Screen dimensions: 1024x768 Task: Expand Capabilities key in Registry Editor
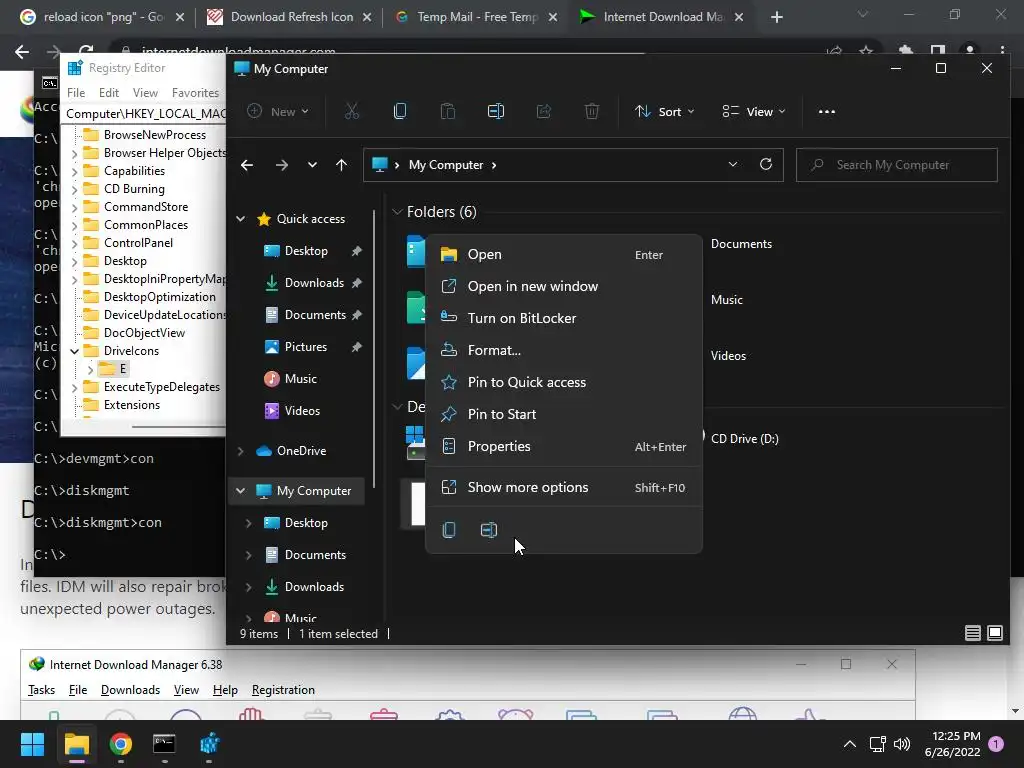[74, 171]
